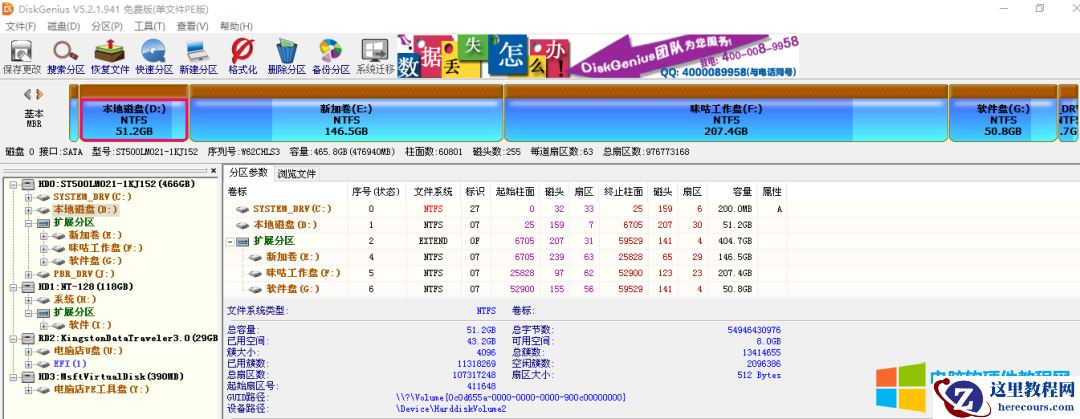The image size is (1080, 419).
Task: Collapse 扩展分区 node under HD0
Action: [x=28, y=223]
